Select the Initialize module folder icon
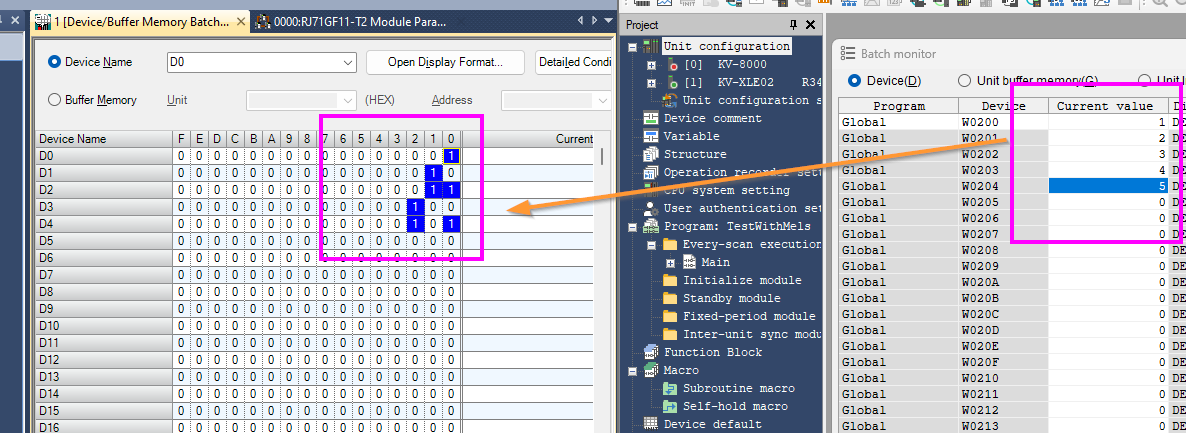1186x433 pixels. click(670, 280)
